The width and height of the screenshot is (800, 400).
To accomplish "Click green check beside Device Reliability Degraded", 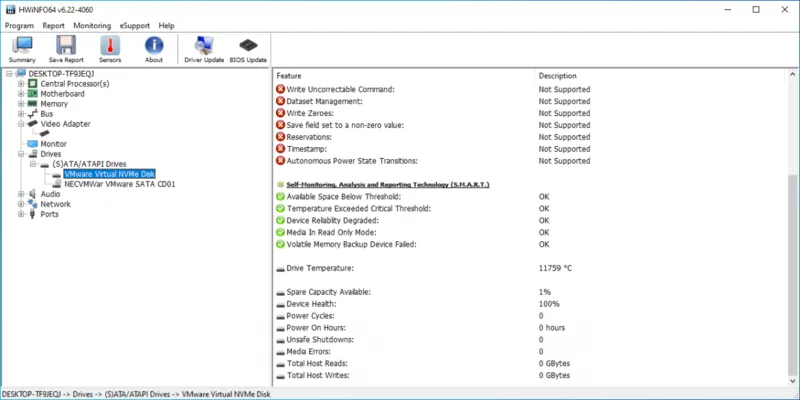I will [x=280, y=220].
